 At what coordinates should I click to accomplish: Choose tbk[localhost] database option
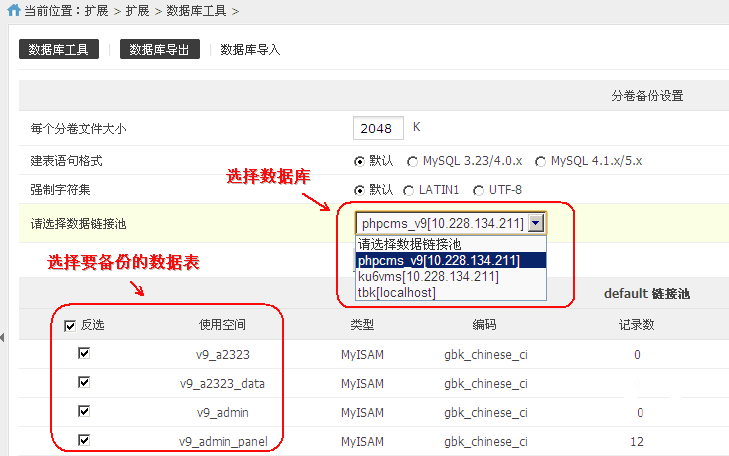click(x=397, y=292)
